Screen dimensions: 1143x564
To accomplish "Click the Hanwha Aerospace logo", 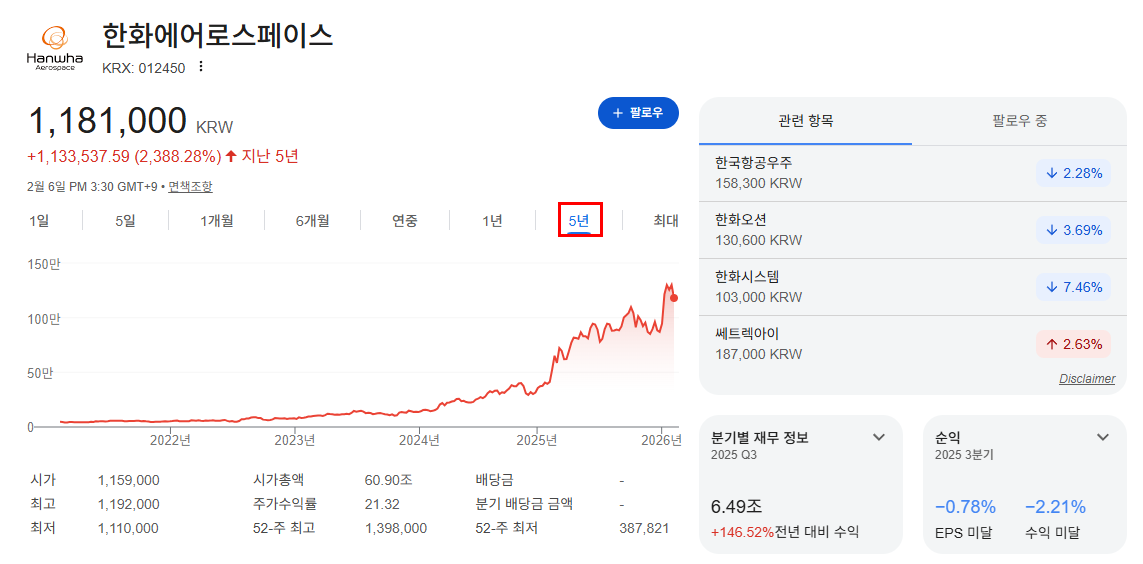I will (x=54, y=49).
